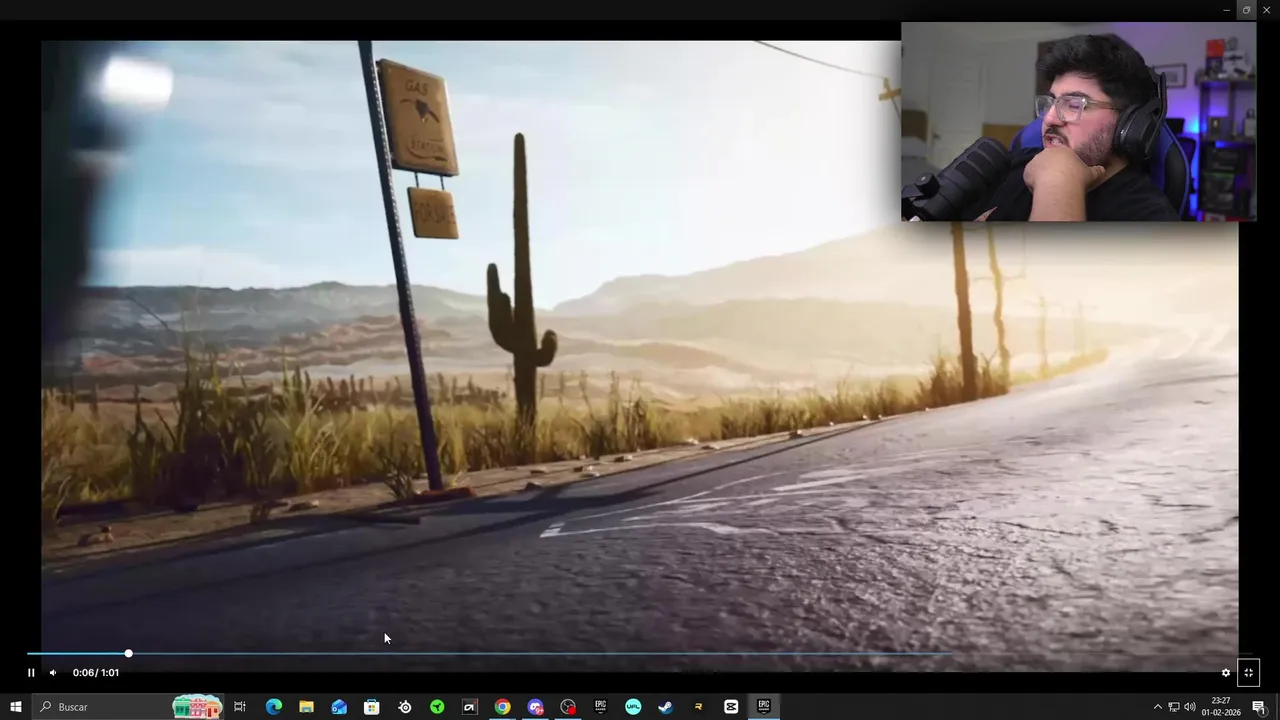The image size is (1280, 720).
Task: Click the search highlights illustration in Buscar
Action: pos(197,707)
